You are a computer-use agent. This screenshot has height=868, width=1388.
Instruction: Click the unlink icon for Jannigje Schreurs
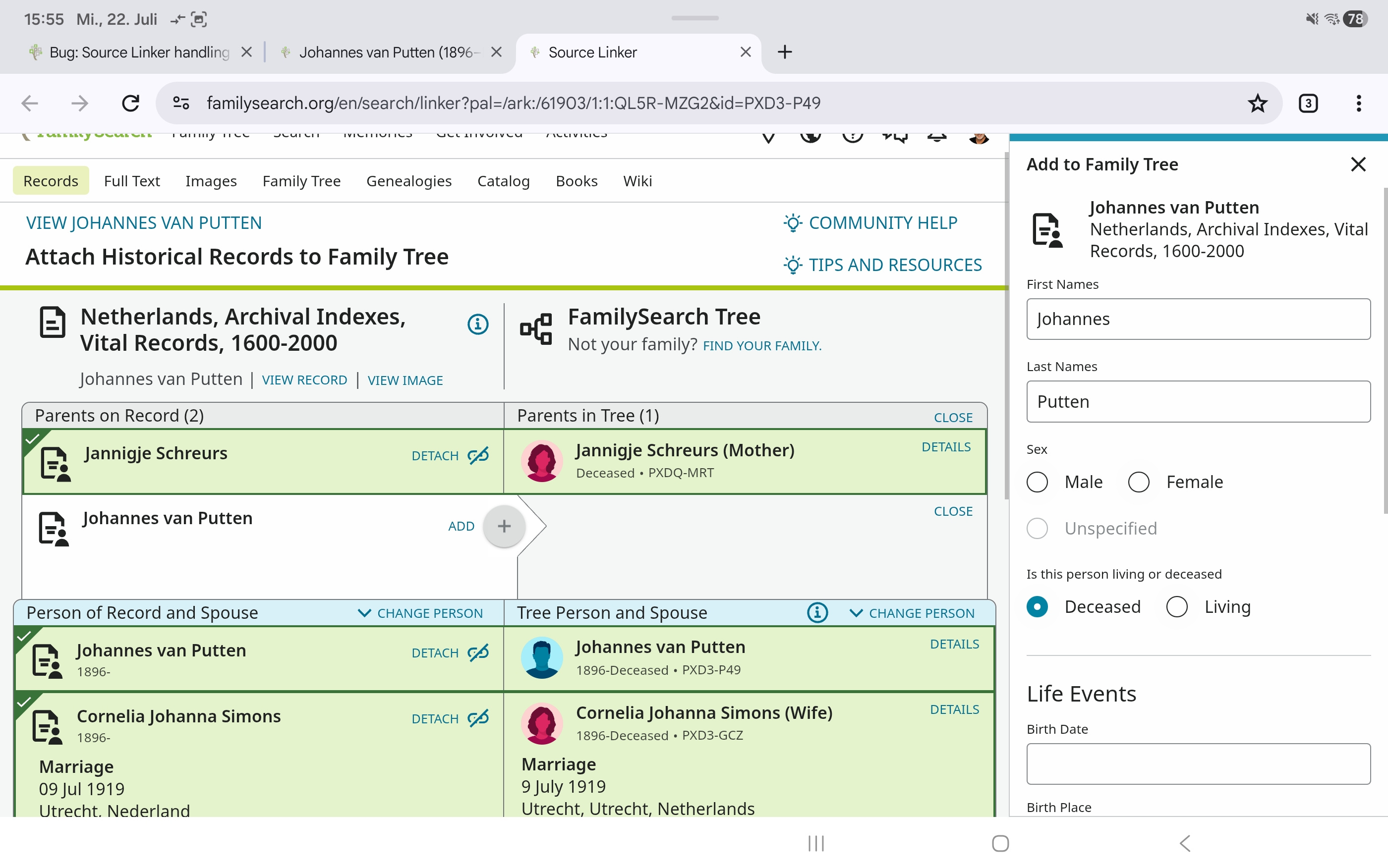coord(478,455)
